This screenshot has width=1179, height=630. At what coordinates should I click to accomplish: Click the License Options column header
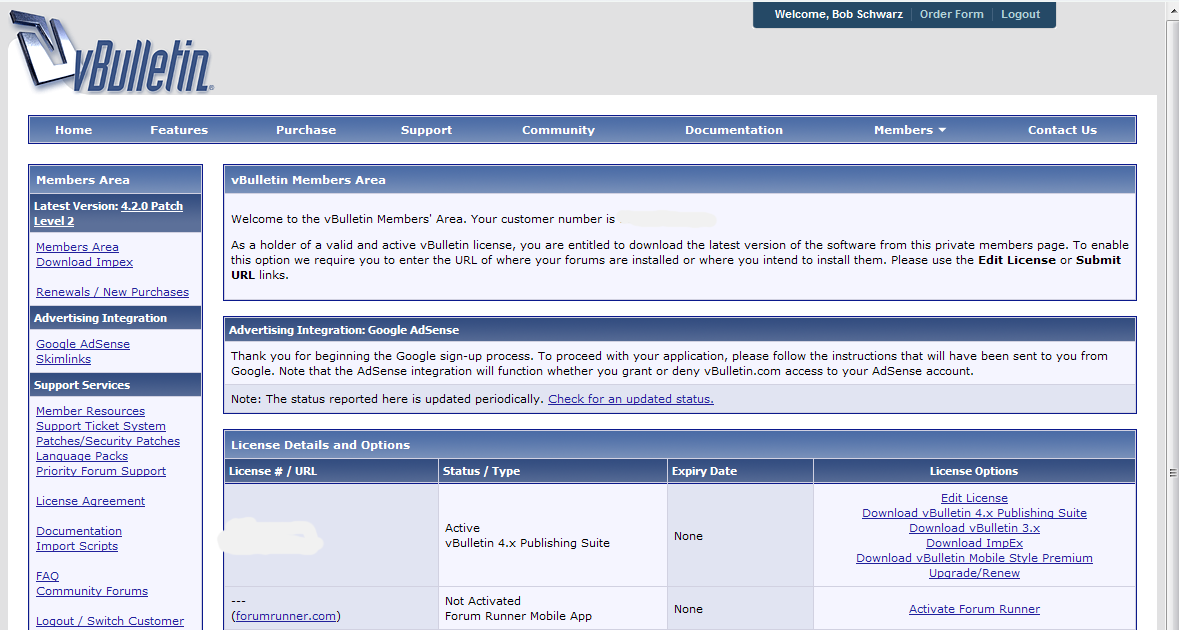pos(974,471)
